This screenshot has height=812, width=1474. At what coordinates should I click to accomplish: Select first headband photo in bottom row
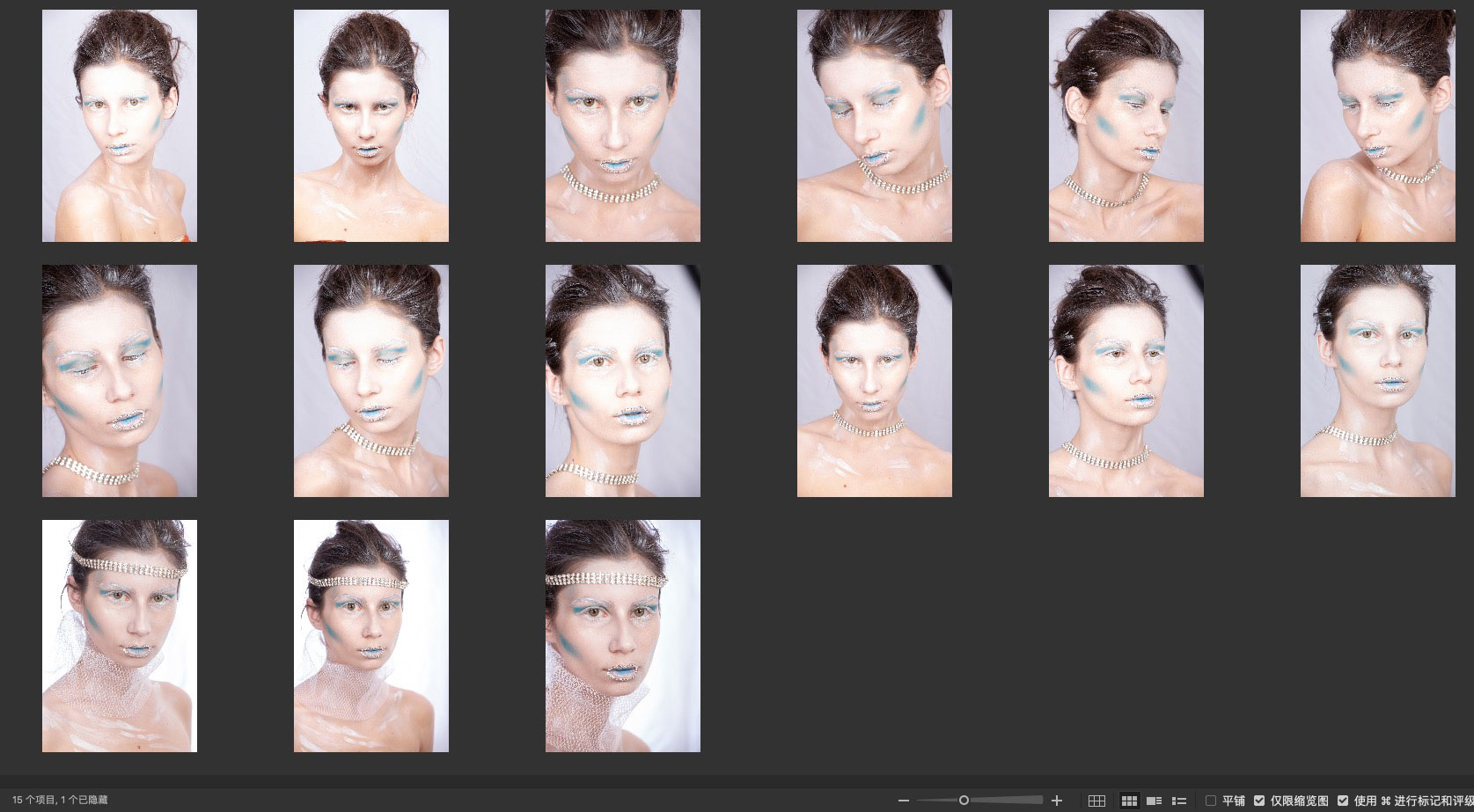120,636
